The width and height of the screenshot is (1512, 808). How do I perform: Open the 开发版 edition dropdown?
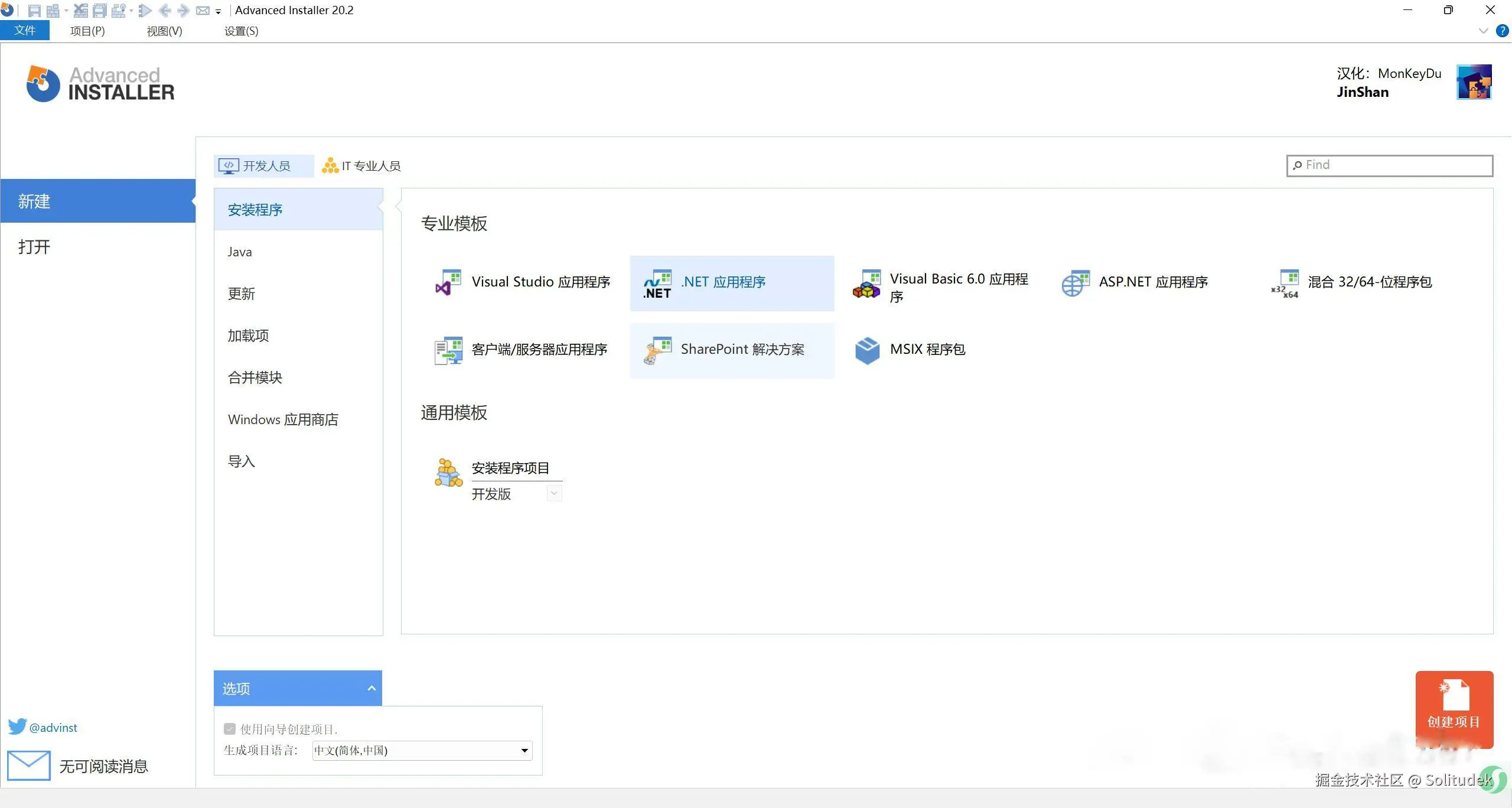click(x=554, y=493)
